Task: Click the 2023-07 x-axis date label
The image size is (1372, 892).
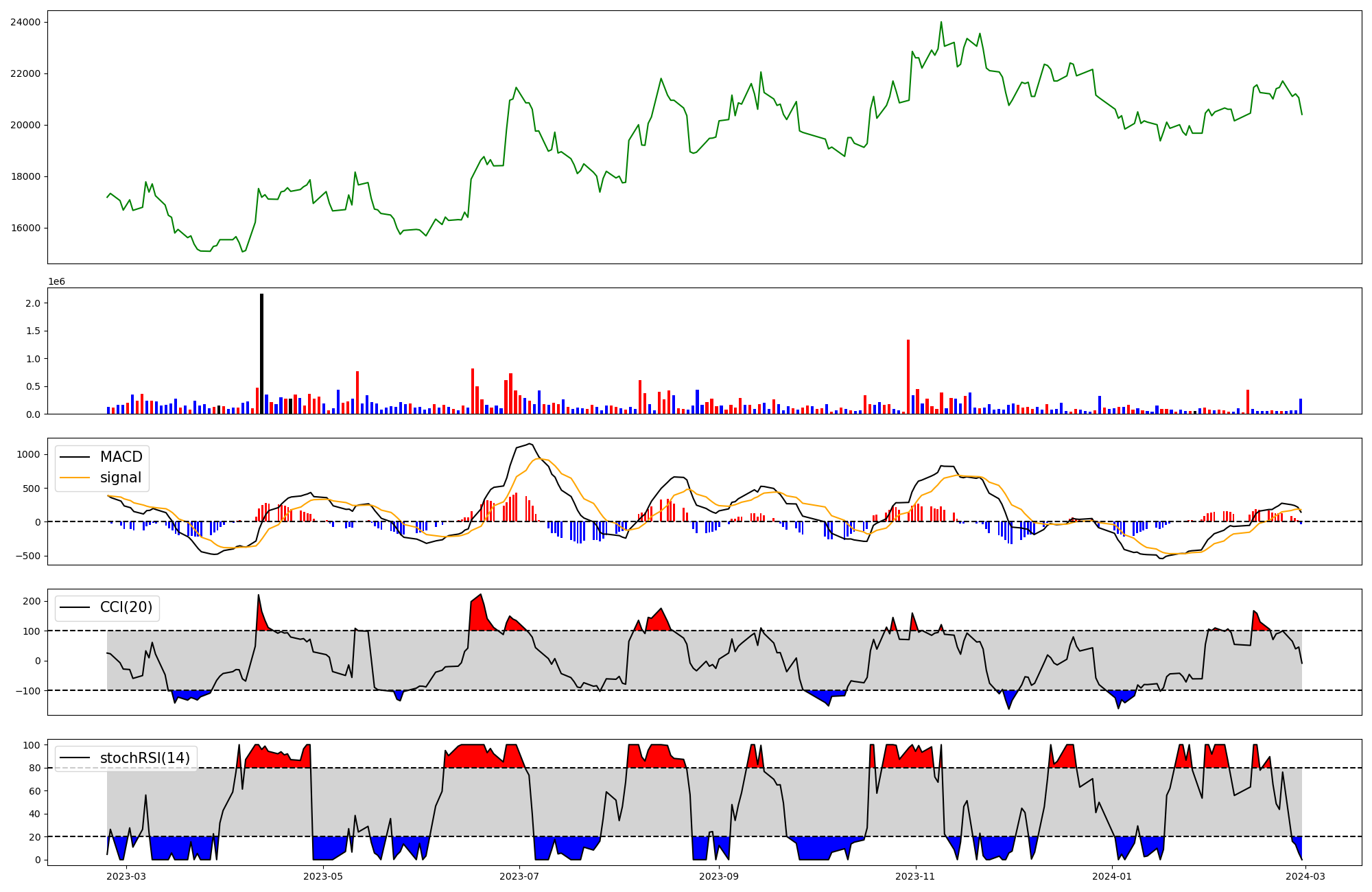Action: pyautogui.click(x=519, y=876)
